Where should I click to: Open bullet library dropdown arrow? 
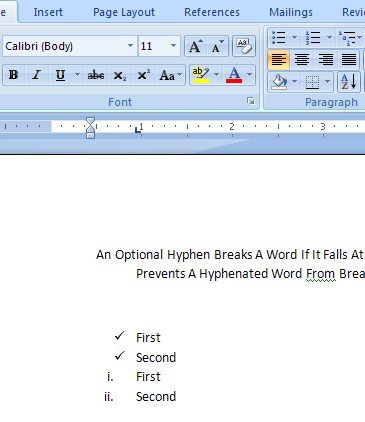coord(295,38)
